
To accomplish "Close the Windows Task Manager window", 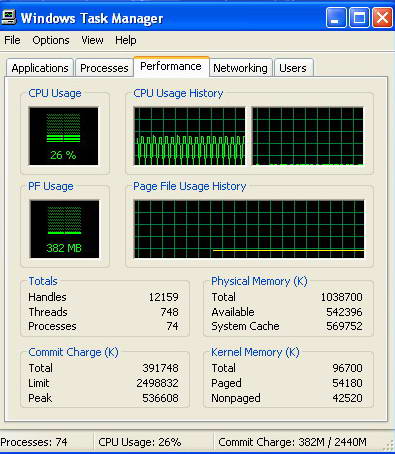I will click(382, 17).
